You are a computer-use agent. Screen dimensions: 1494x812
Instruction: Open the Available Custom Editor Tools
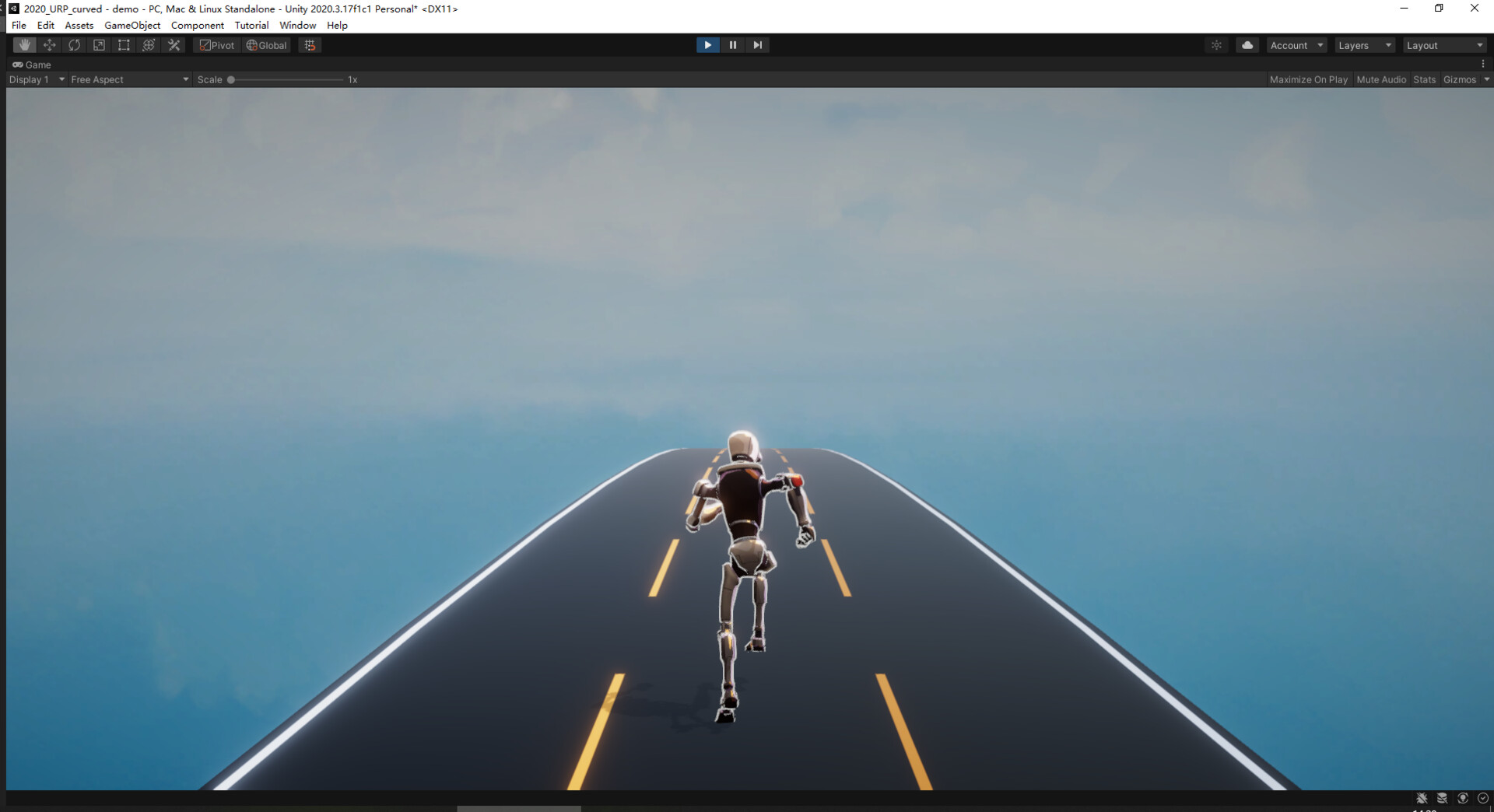pos(173,44)
